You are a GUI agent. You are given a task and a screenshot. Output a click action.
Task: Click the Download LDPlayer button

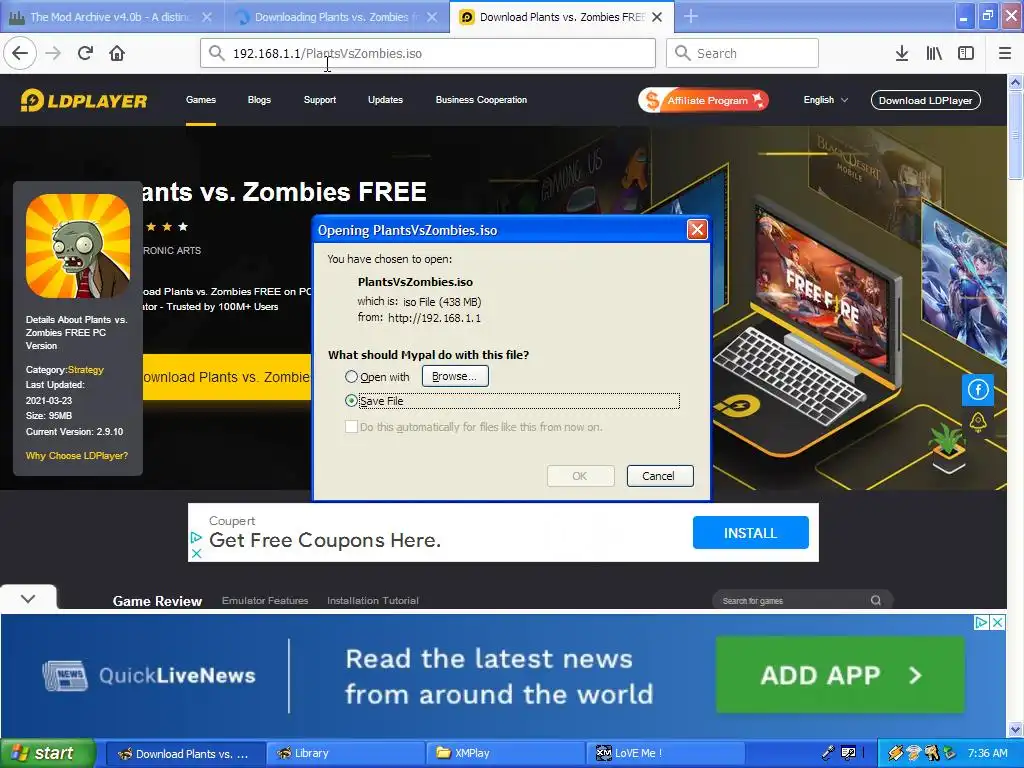[925, 100]
